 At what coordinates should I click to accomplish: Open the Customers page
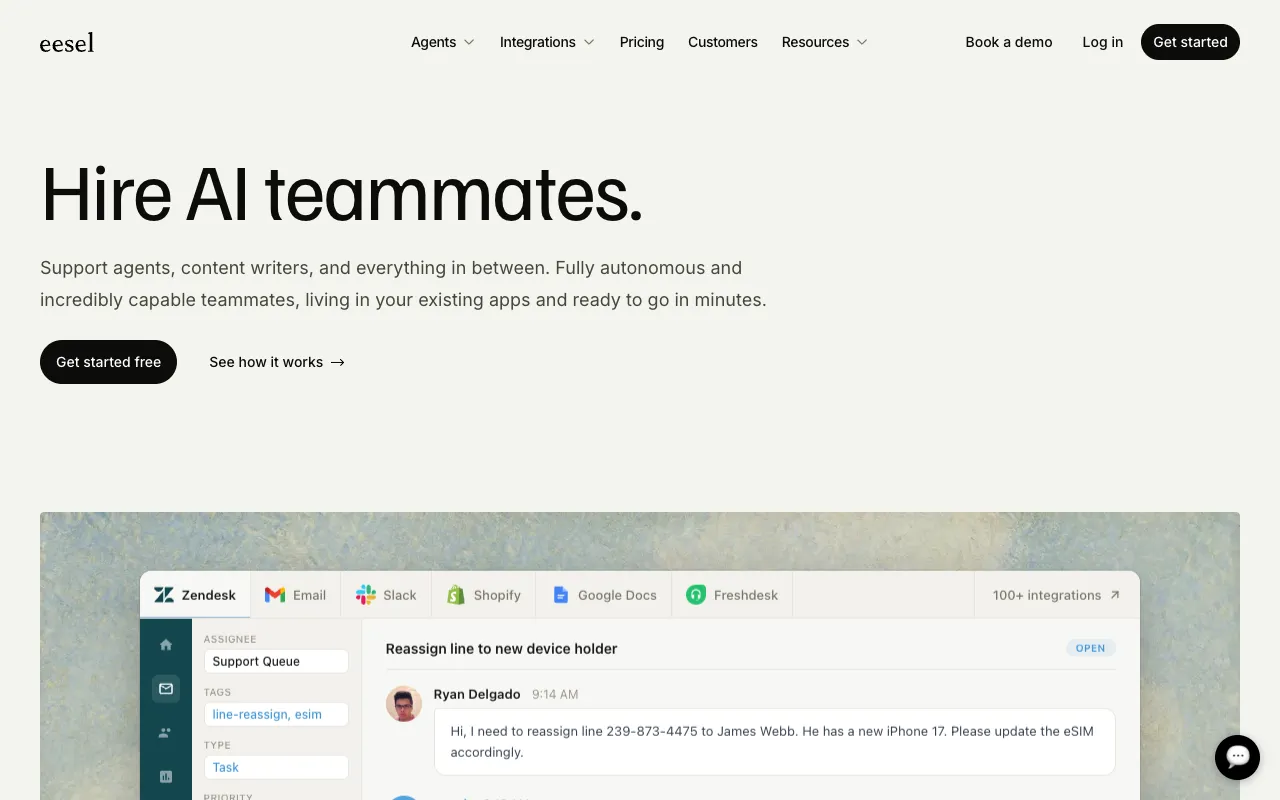tap(723, 42)
